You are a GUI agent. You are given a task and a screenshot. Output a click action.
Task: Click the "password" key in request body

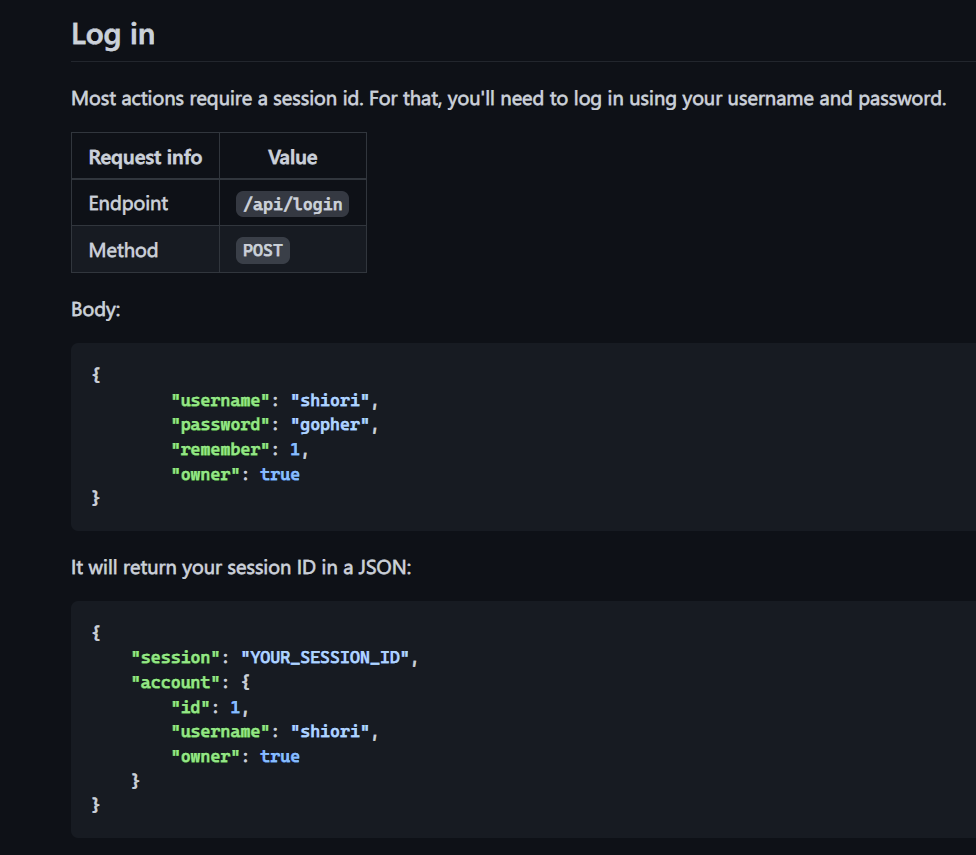point(215,425)
